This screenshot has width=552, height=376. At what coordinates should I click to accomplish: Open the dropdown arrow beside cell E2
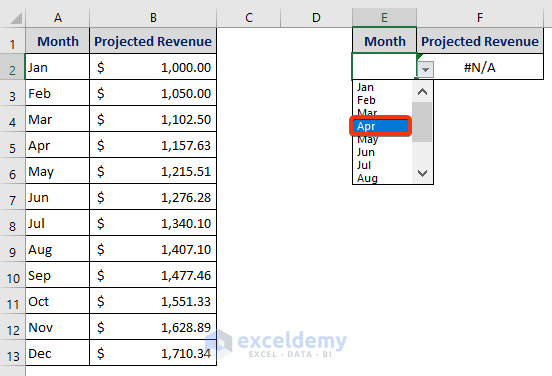click(425, 69)
